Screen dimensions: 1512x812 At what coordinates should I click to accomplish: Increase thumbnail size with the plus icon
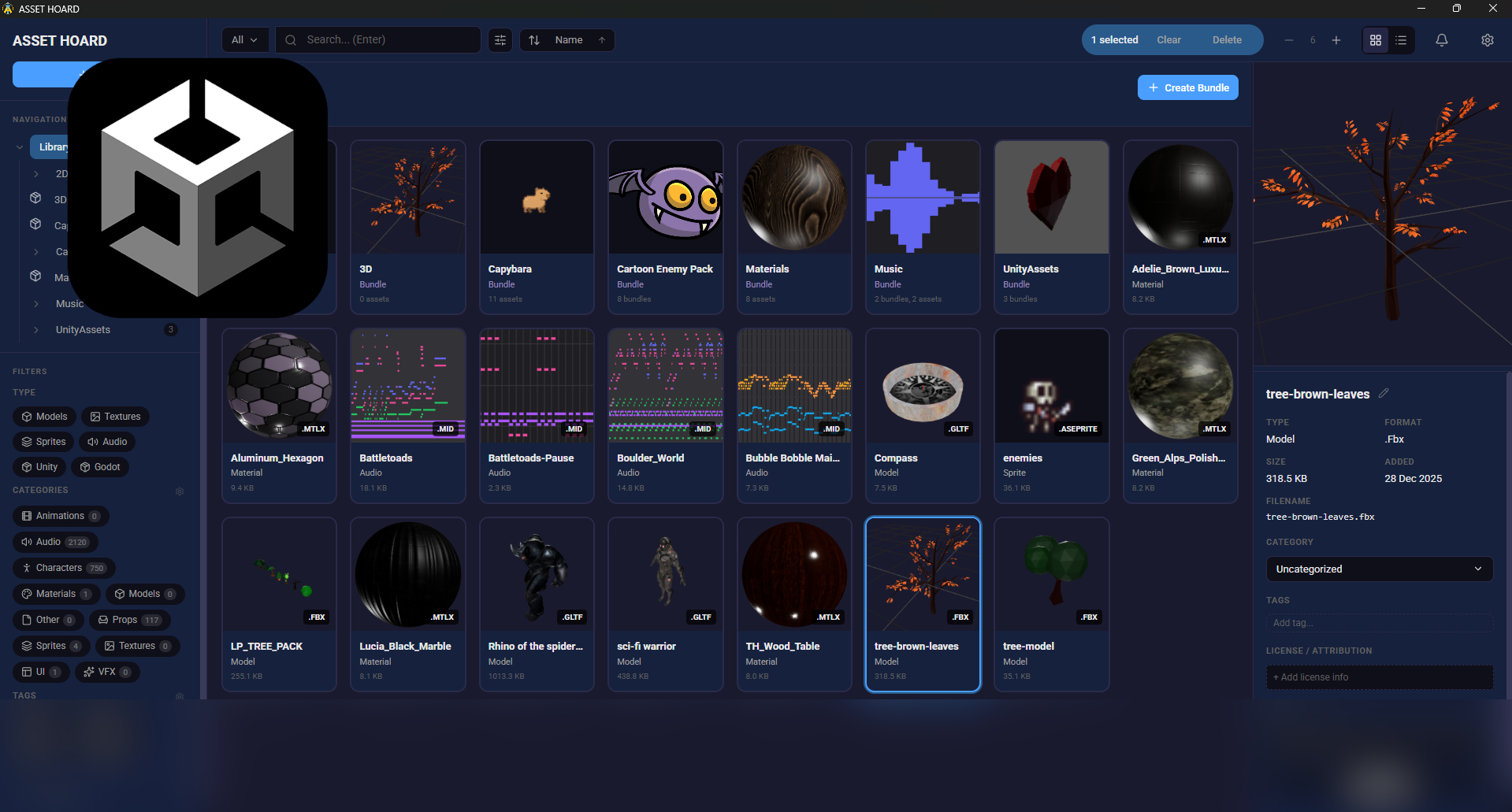[1336, 40]
